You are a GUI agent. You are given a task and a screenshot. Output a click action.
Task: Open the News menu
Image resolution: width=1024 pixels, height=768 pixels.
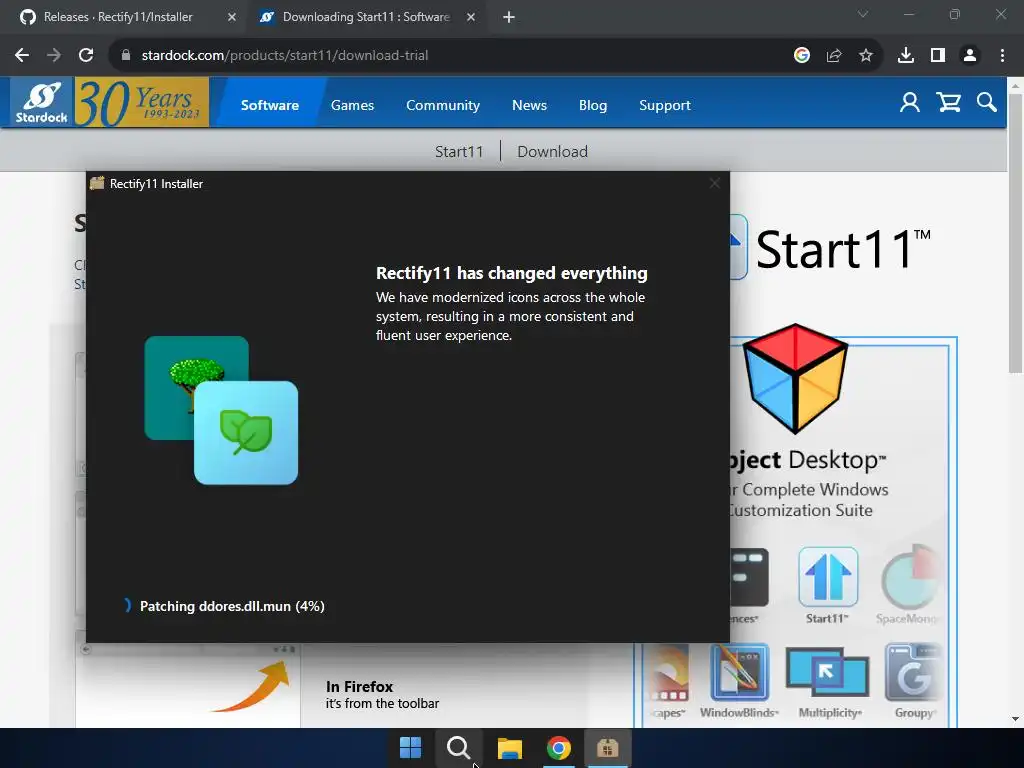[530, 105]
